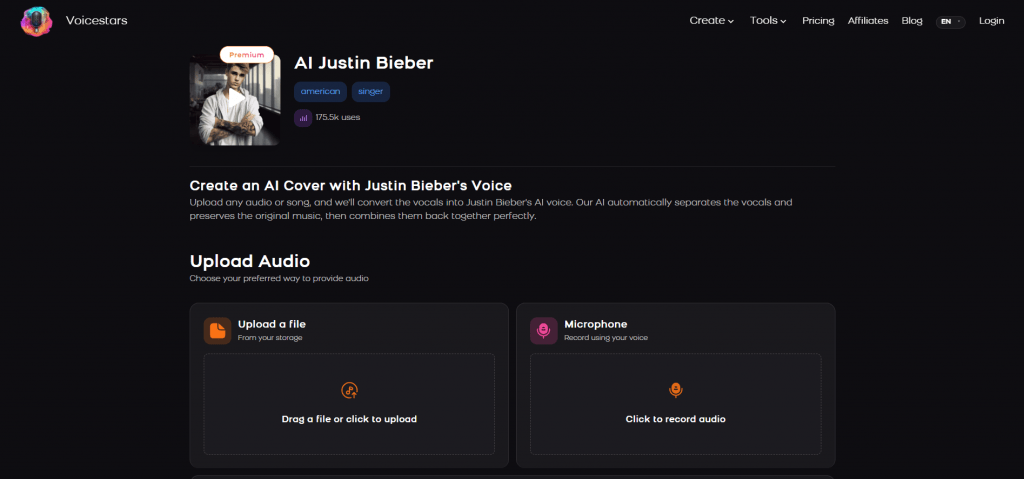Click the Login link

tap(991, 21)
